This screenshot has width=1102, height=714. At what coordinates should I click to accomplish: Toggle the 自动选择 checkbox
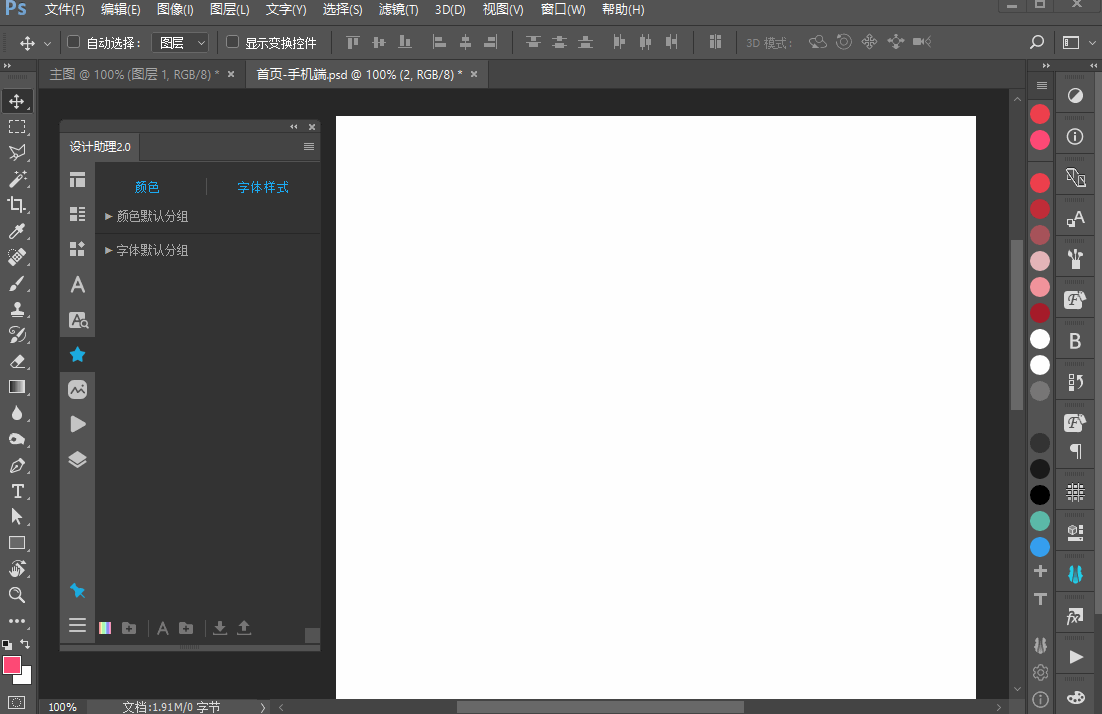tap(73, 42)
